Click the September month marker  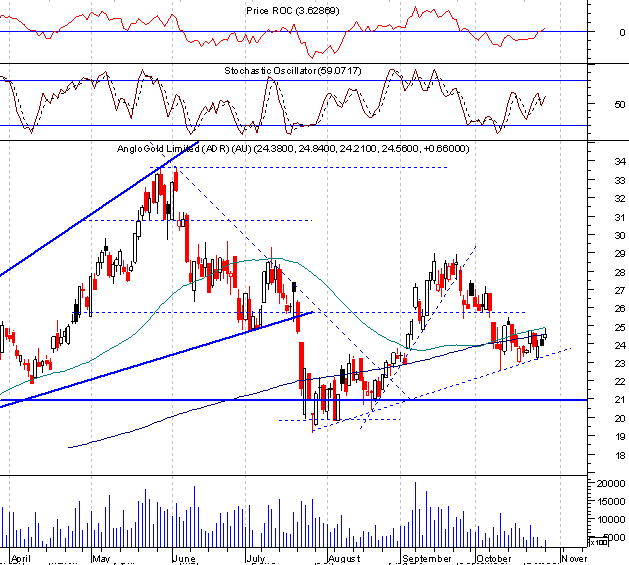427,559
